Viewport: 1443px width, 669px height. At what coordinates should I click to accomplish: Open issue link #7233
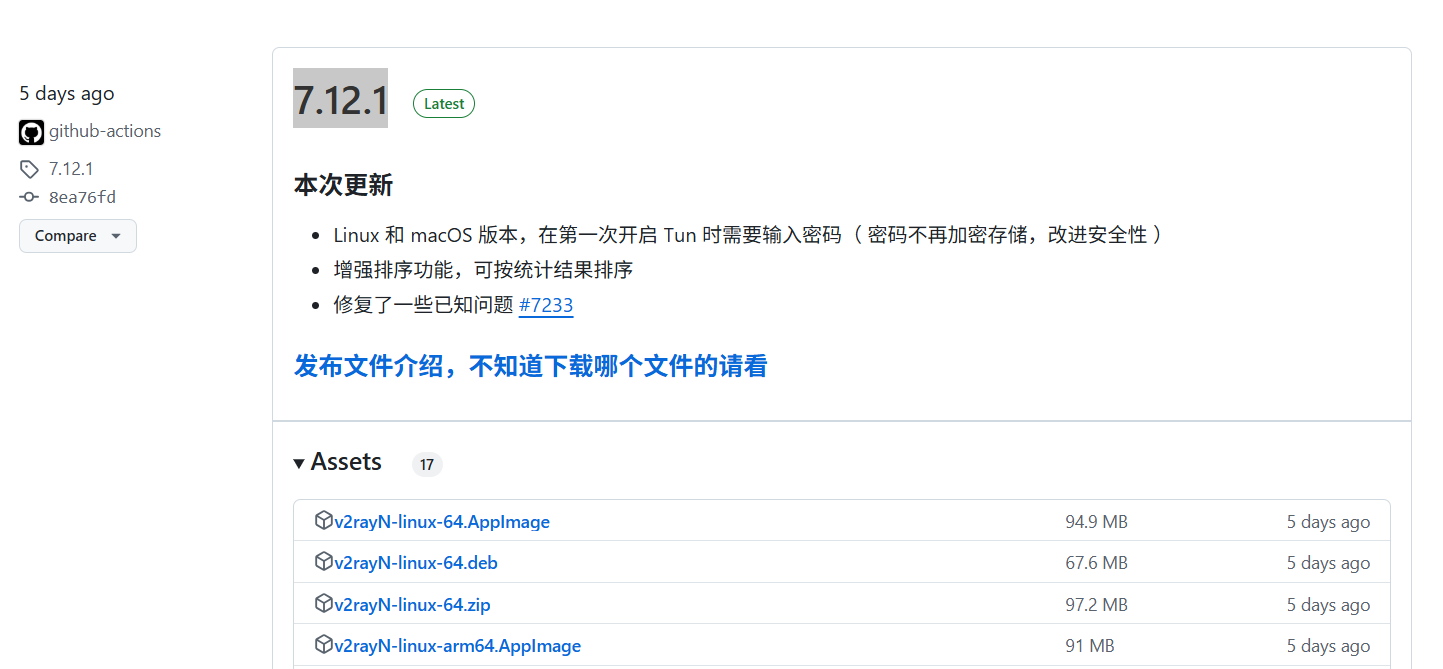coord(546,305)
